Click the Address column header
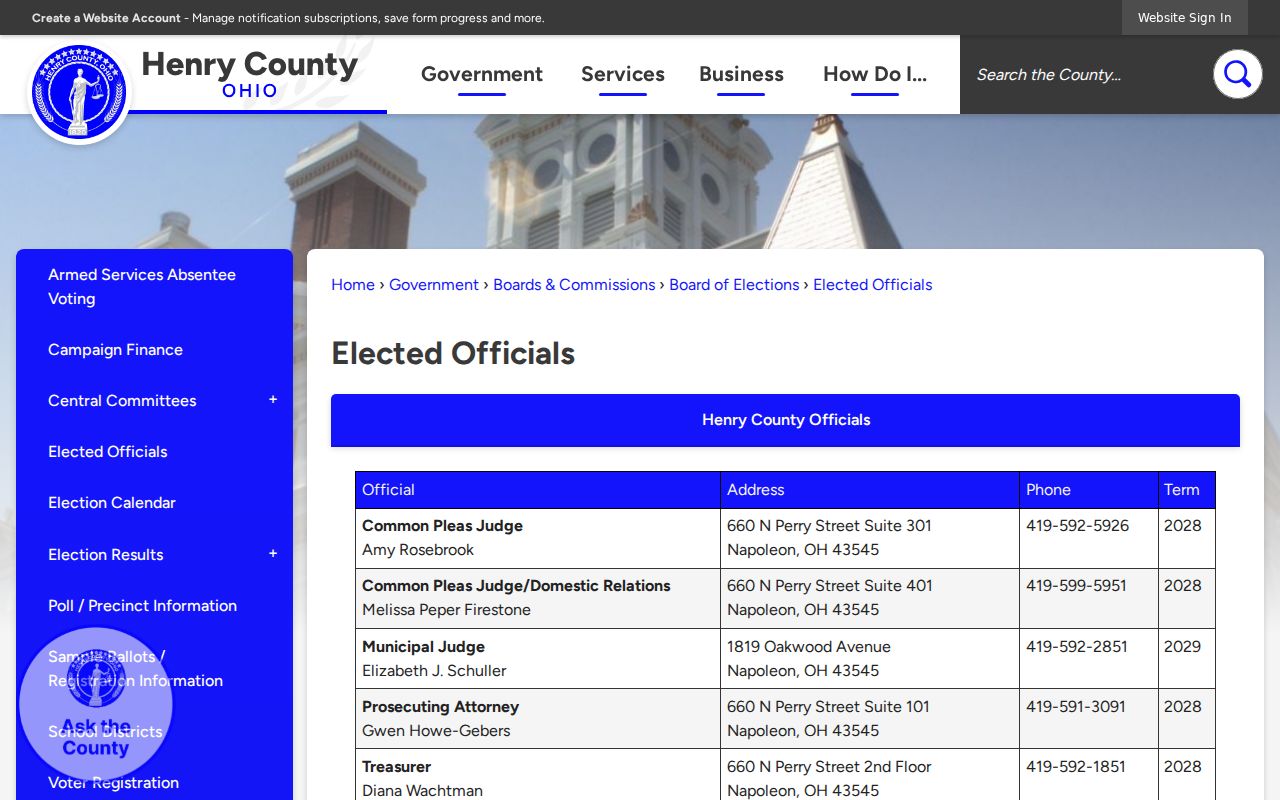This screenshot has height=800, width=1280. (870, 490)
